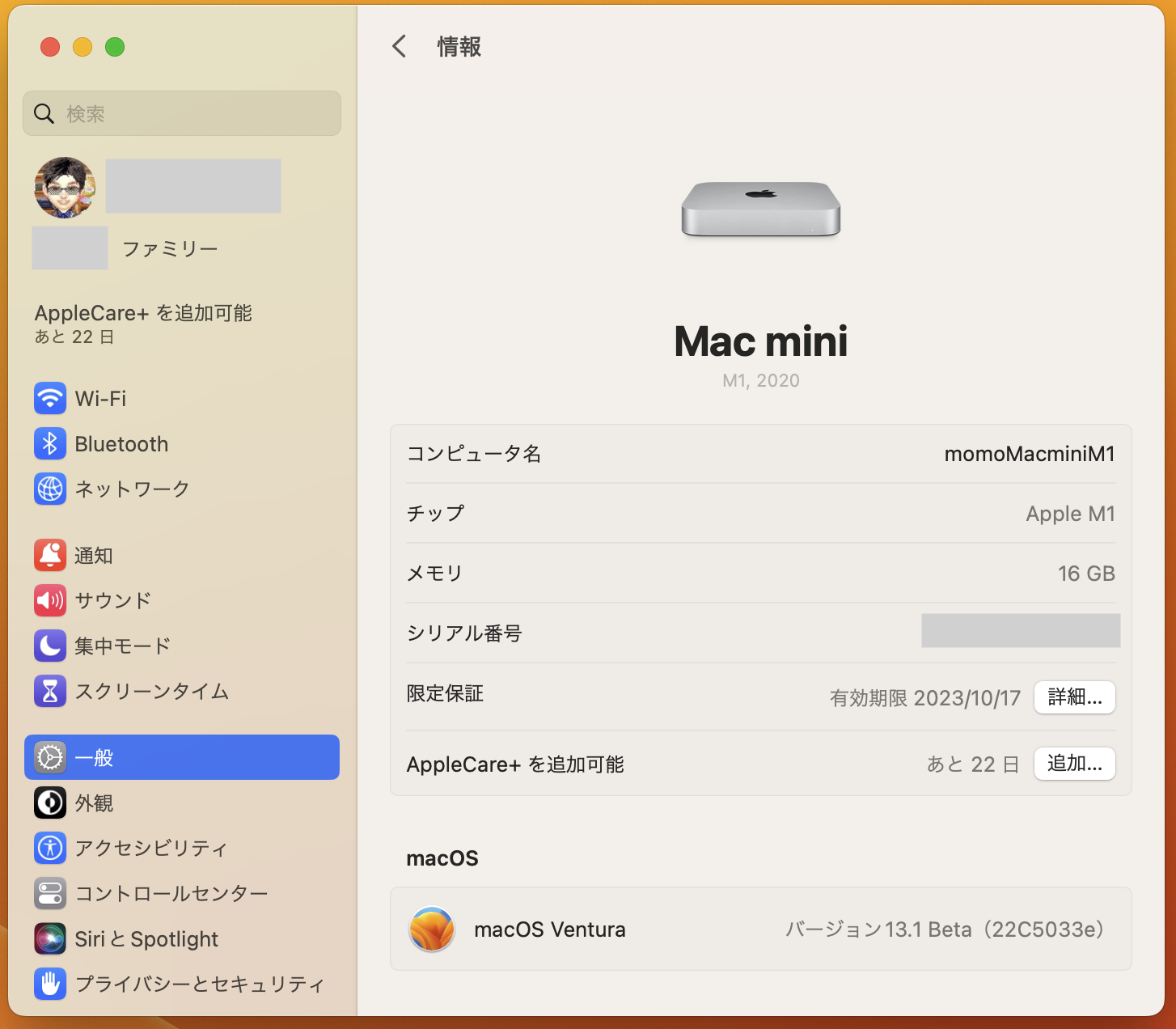Click the プライバシーとセキュリティ hand icon
Viewport: 1176px width, 1029px height.
50,984
